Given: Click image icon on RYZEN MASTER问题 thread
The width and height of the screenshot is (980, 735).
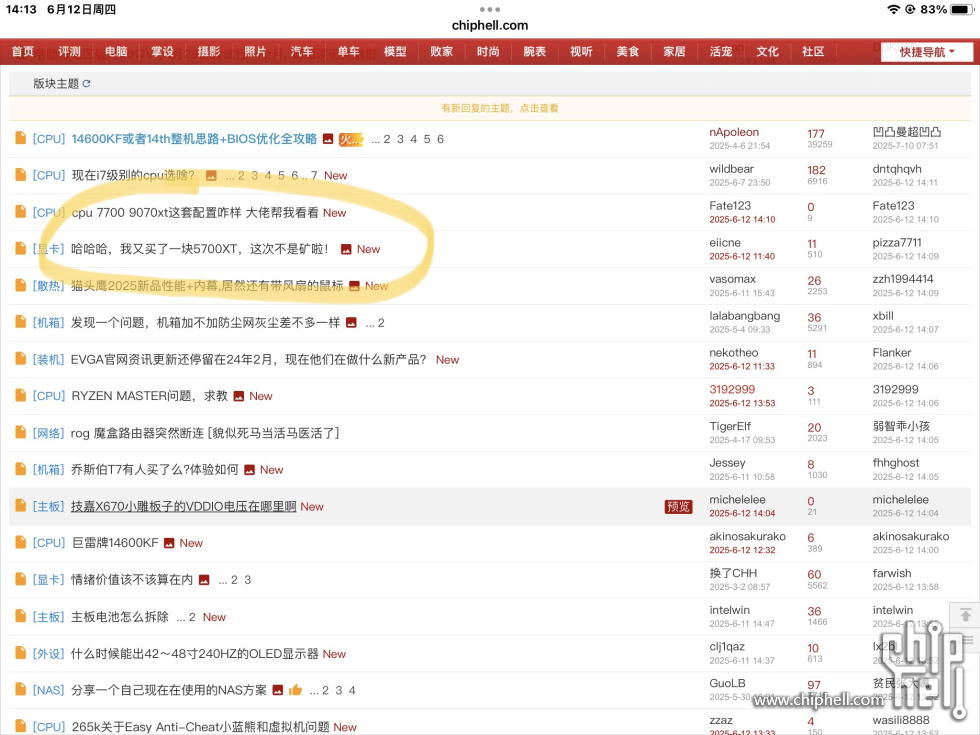Looking at the screenshot, I should pos(239,396).
